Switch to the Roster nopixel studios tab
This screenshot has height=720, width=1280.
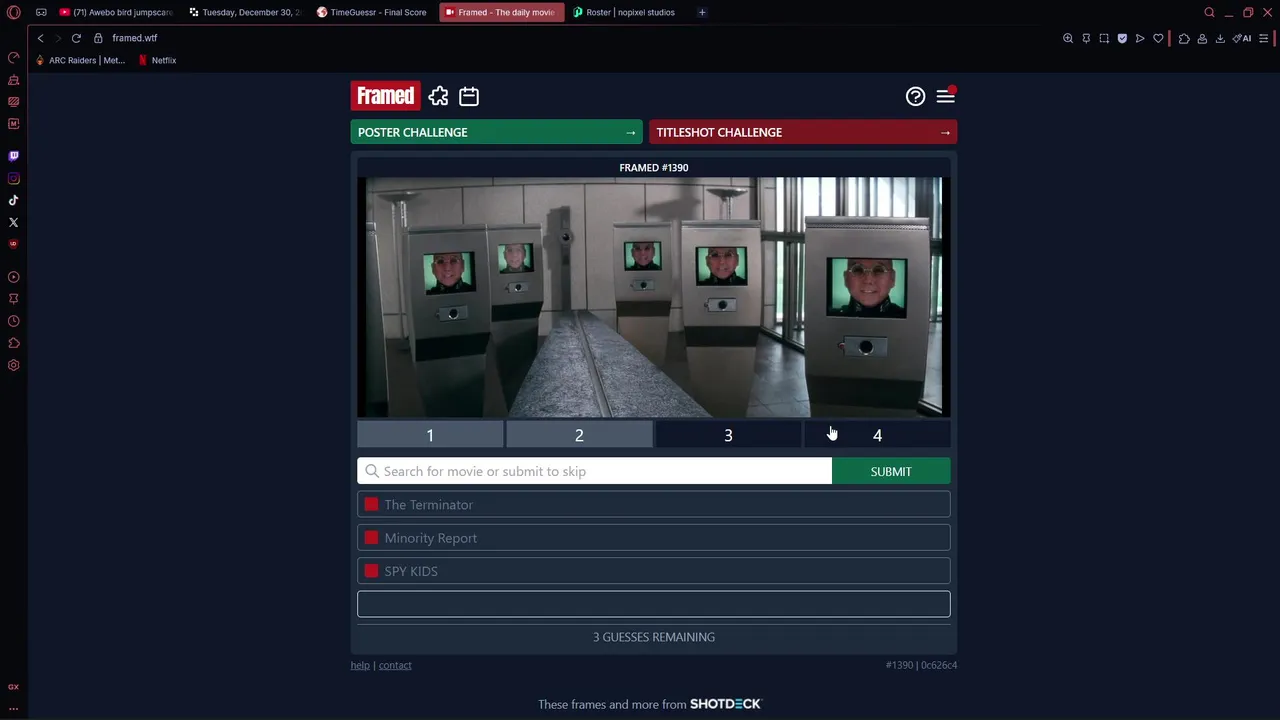click(625, 12)
